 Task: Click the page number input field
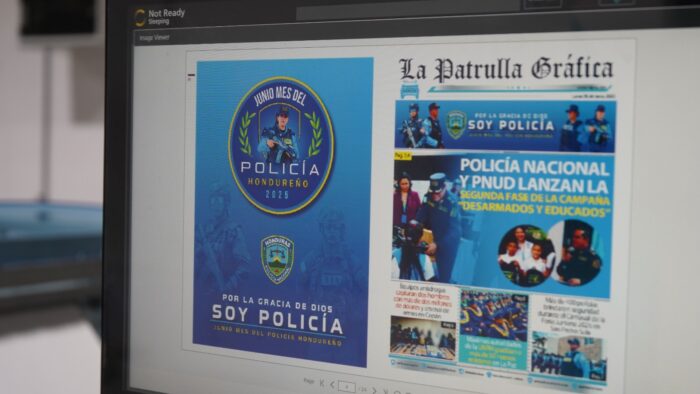tap(347, 387)
